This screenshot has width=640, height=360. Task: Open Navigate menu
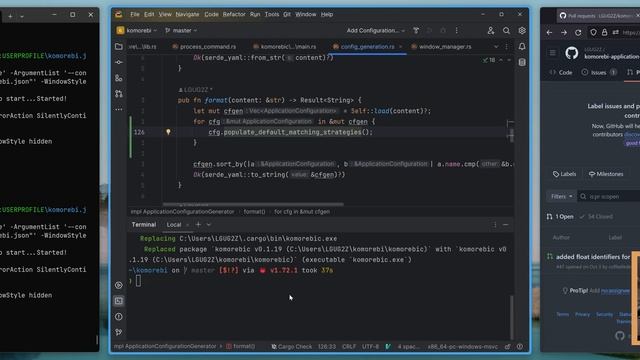pyautogui.click(x=187, y=14)
